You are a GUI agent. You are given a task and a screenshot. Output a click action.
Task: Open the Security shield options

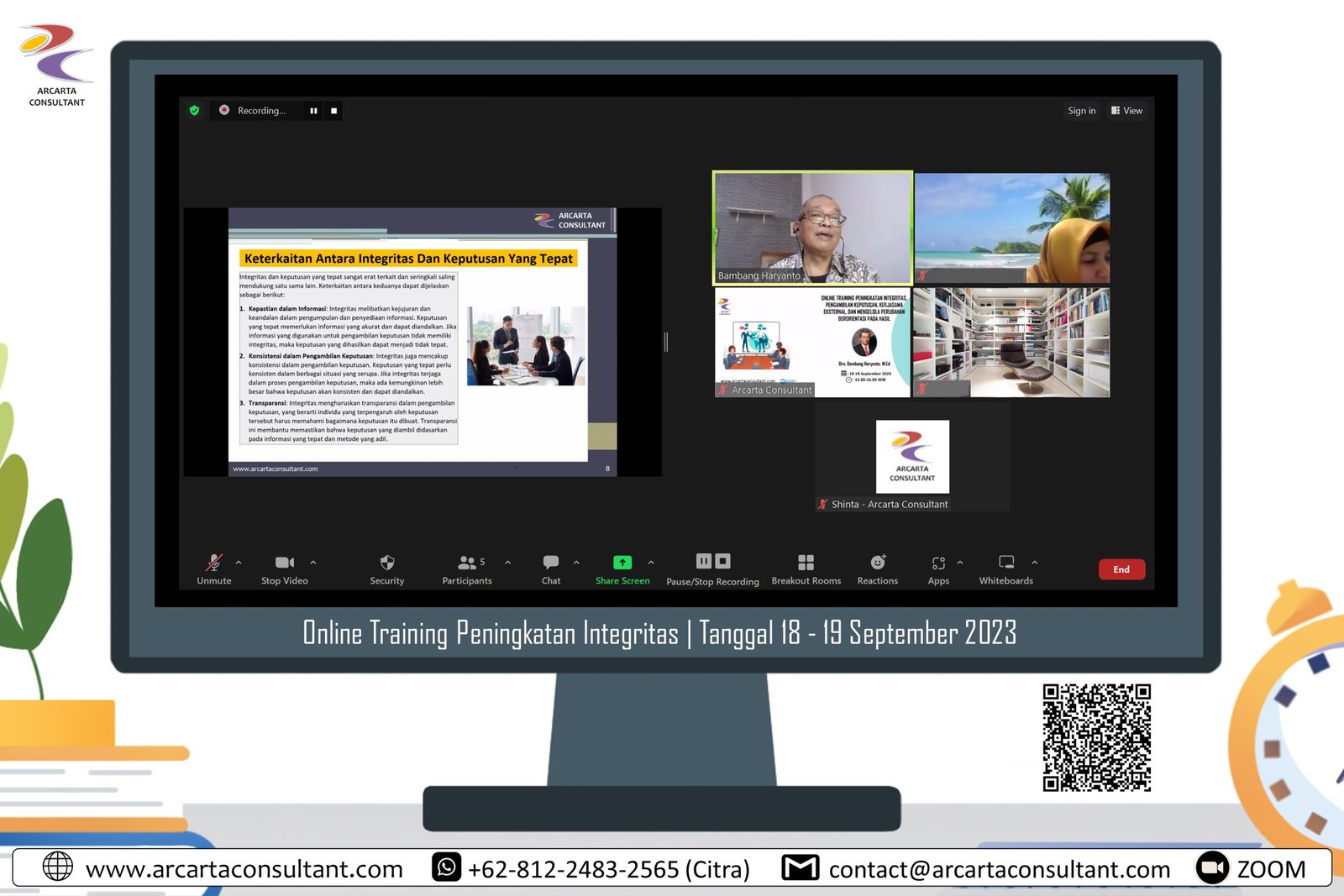tap(387, 563)
